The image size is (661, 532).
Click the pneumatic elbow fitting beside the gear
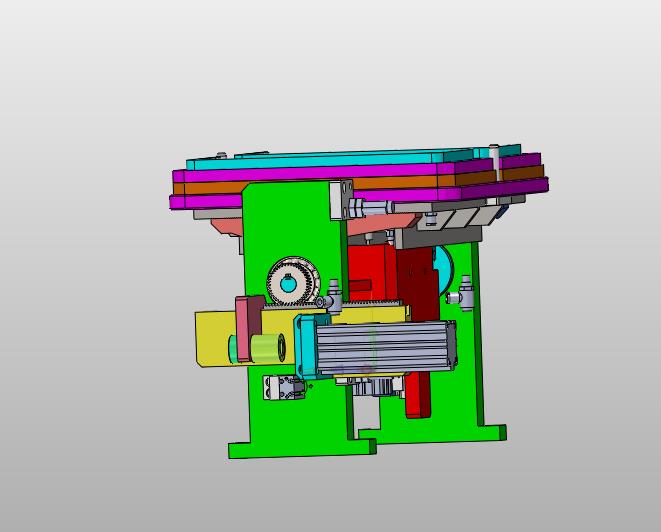pyautogui.click(x=332, y=298)
